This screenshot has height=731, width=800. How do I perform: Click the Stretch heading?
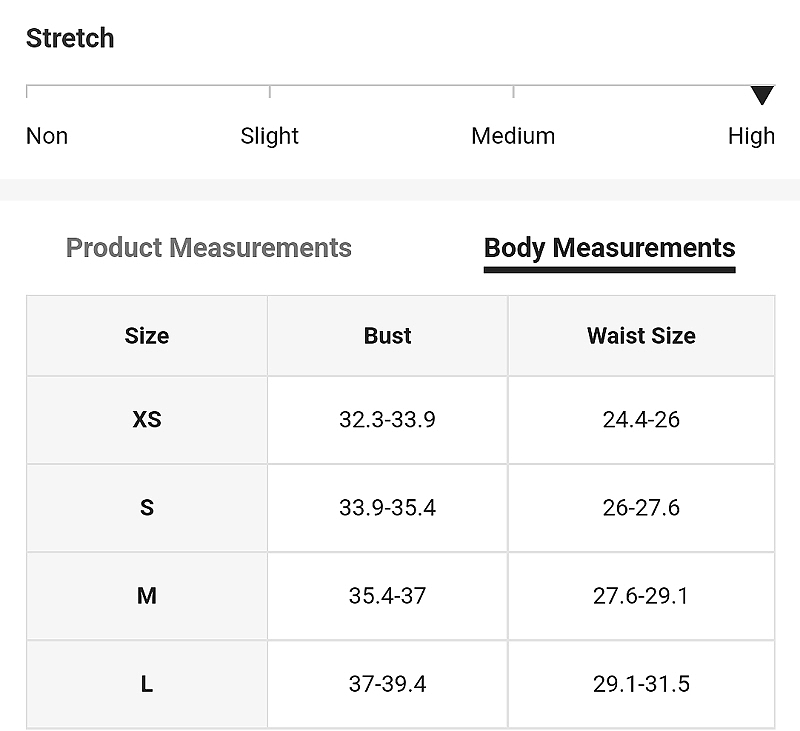coord(70,38)
